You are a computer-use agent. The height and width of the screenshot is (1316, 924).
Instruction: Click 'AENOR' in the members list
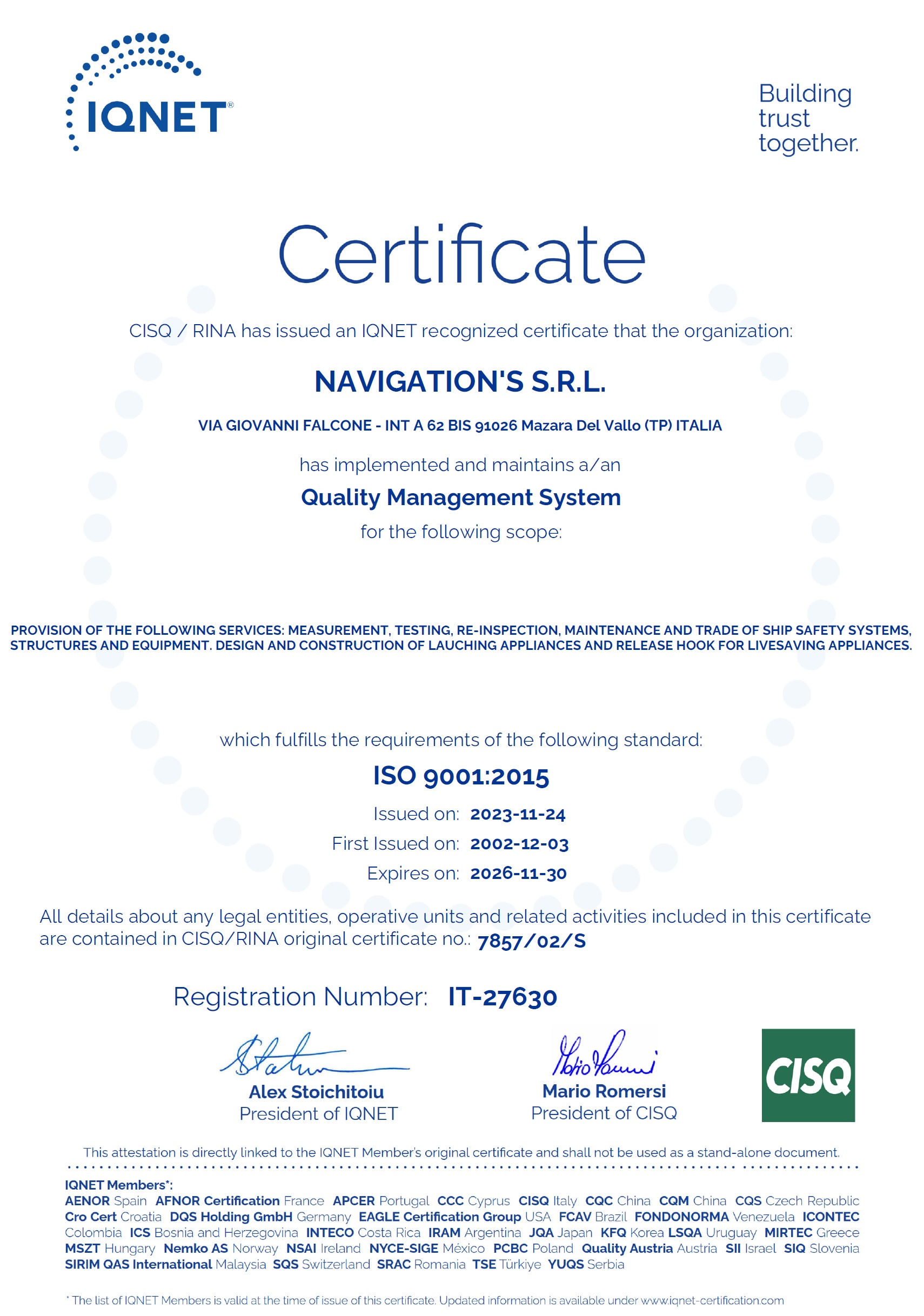point(87,1201)
